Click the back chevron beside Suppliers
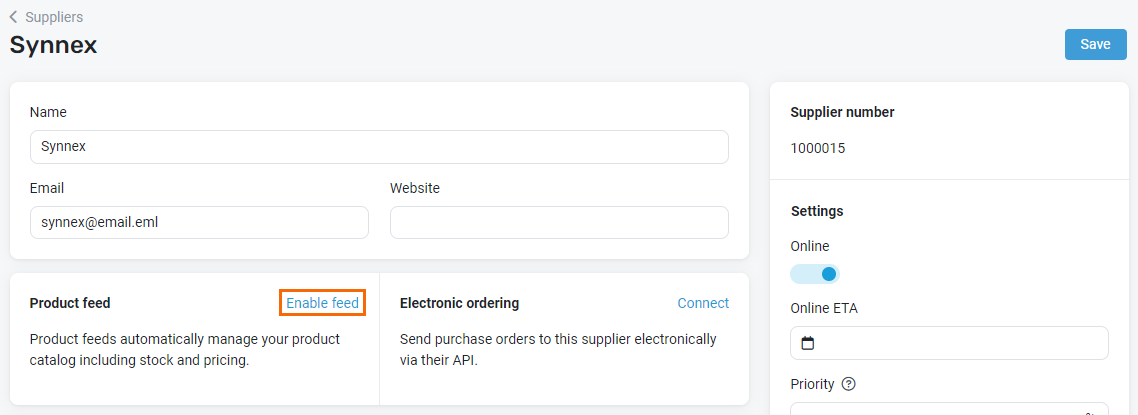Image resolution: width=1138 pixels, height=415 pixels. [x=13, y=17]
